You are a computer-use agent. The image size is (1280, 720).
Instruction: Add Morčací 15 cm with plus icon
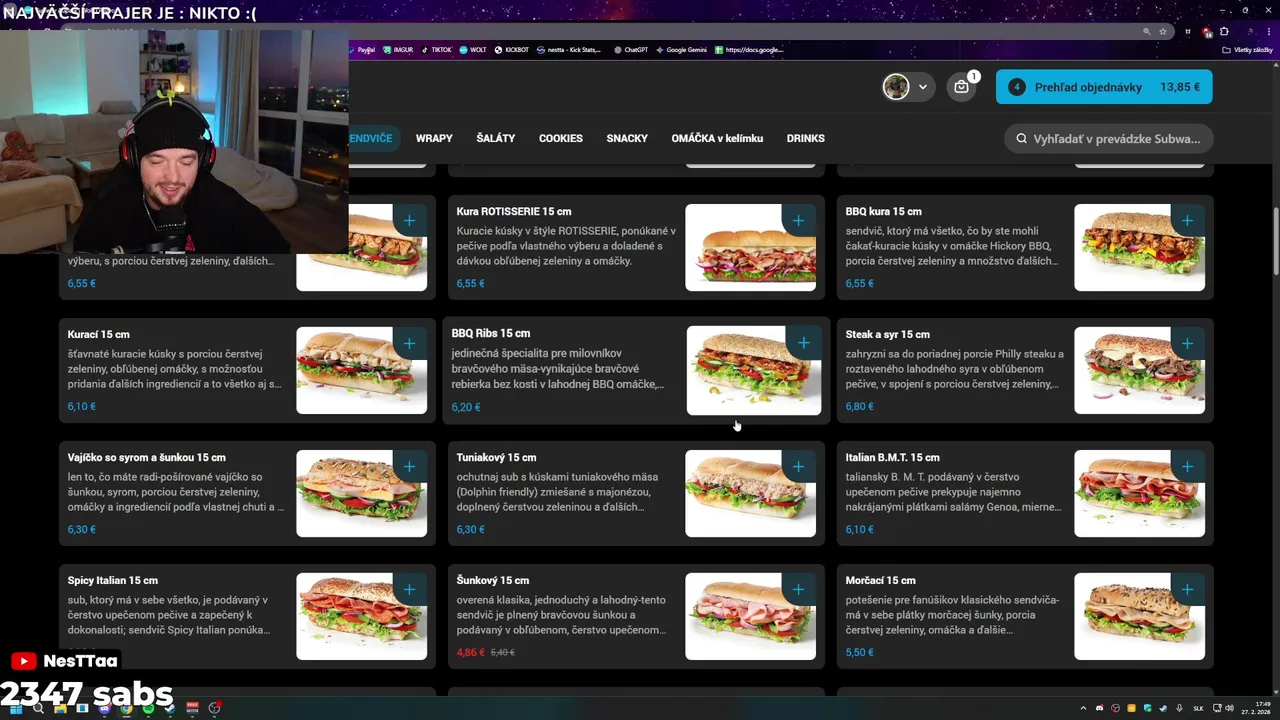1187,589
